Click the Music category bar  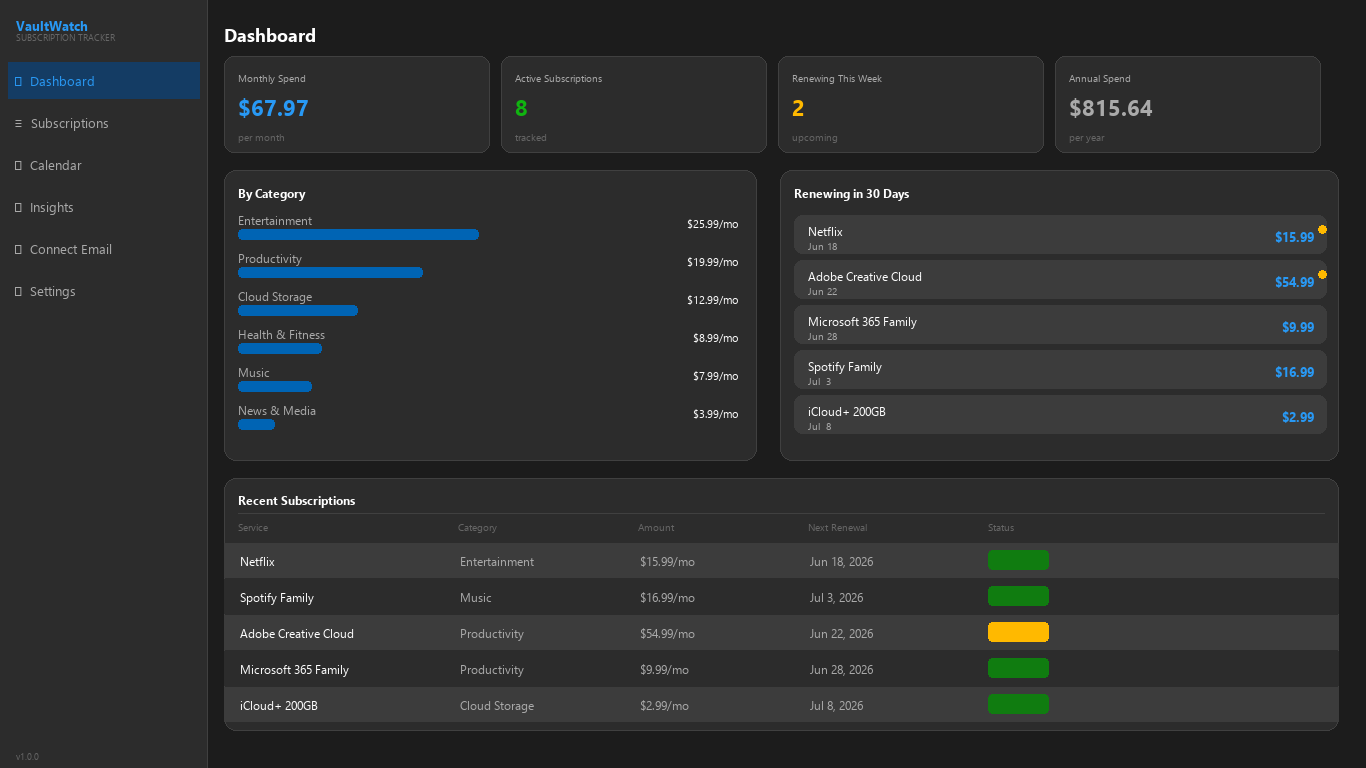click(275, 387)
